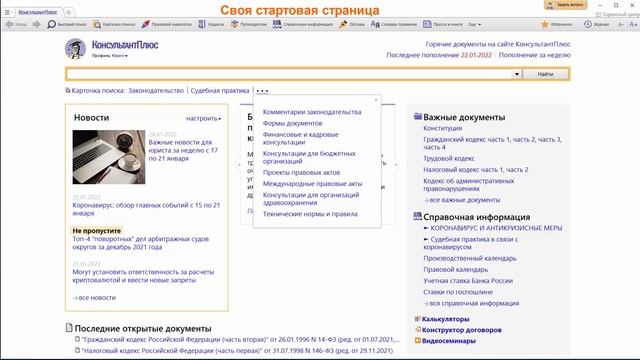The image size is (640, 360).
Task: Open Учетная ставка Банка России link
Action: [x=468, y=281]
